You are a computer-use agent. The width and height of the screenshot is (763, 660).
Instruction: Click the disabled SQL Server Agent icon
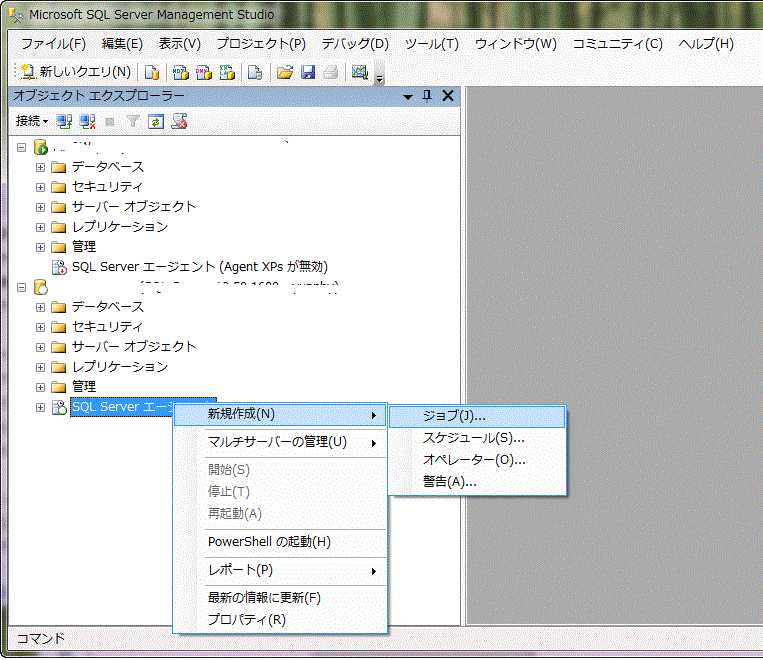[59, 267]
